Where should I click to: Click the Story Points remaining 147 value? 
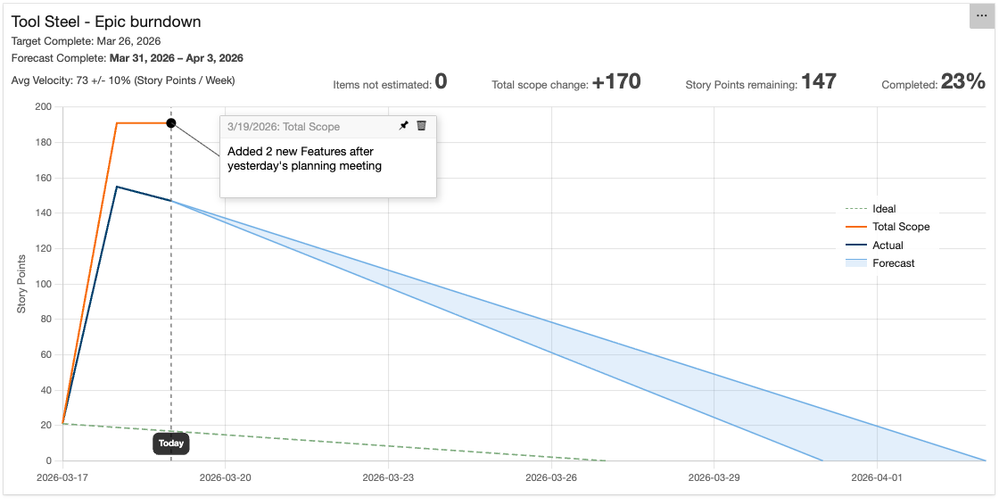click(x=818, y=82)
